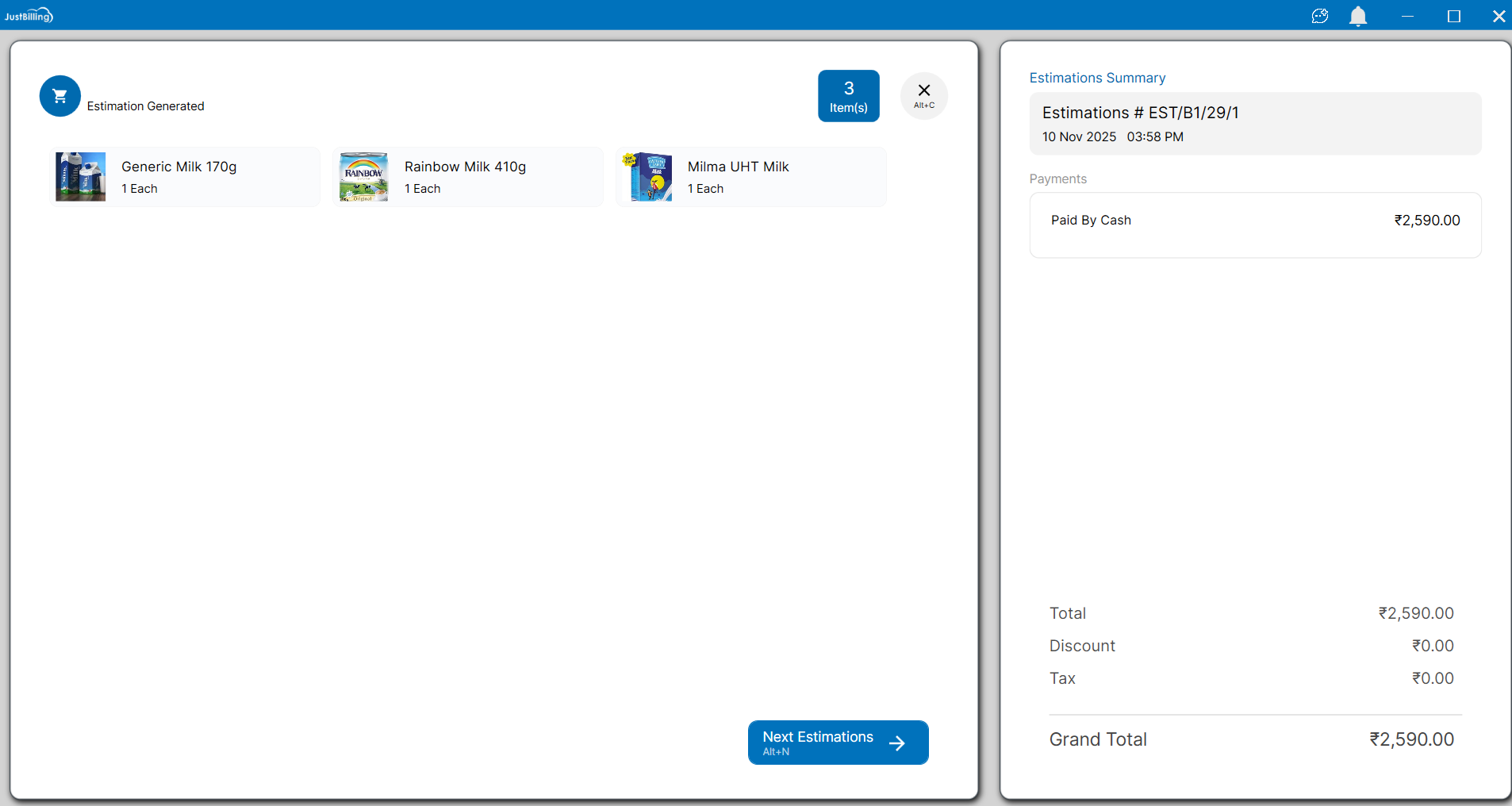Click the Generic Milk 170g item name
1512x806 pixels.
(x=179, y=167)
